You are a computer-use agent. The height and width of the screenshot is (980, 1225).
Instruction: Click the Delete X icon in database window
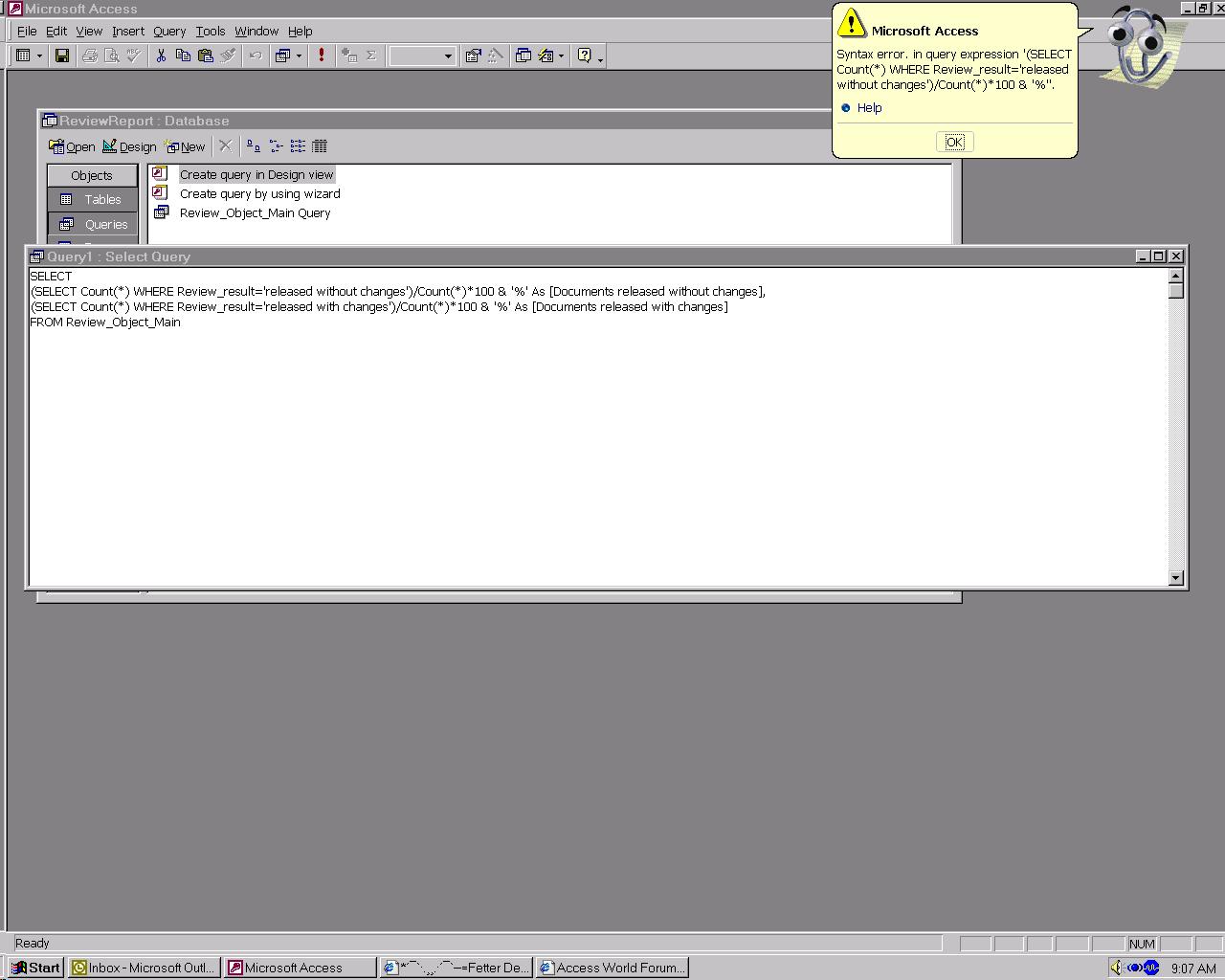pos(226,145)
